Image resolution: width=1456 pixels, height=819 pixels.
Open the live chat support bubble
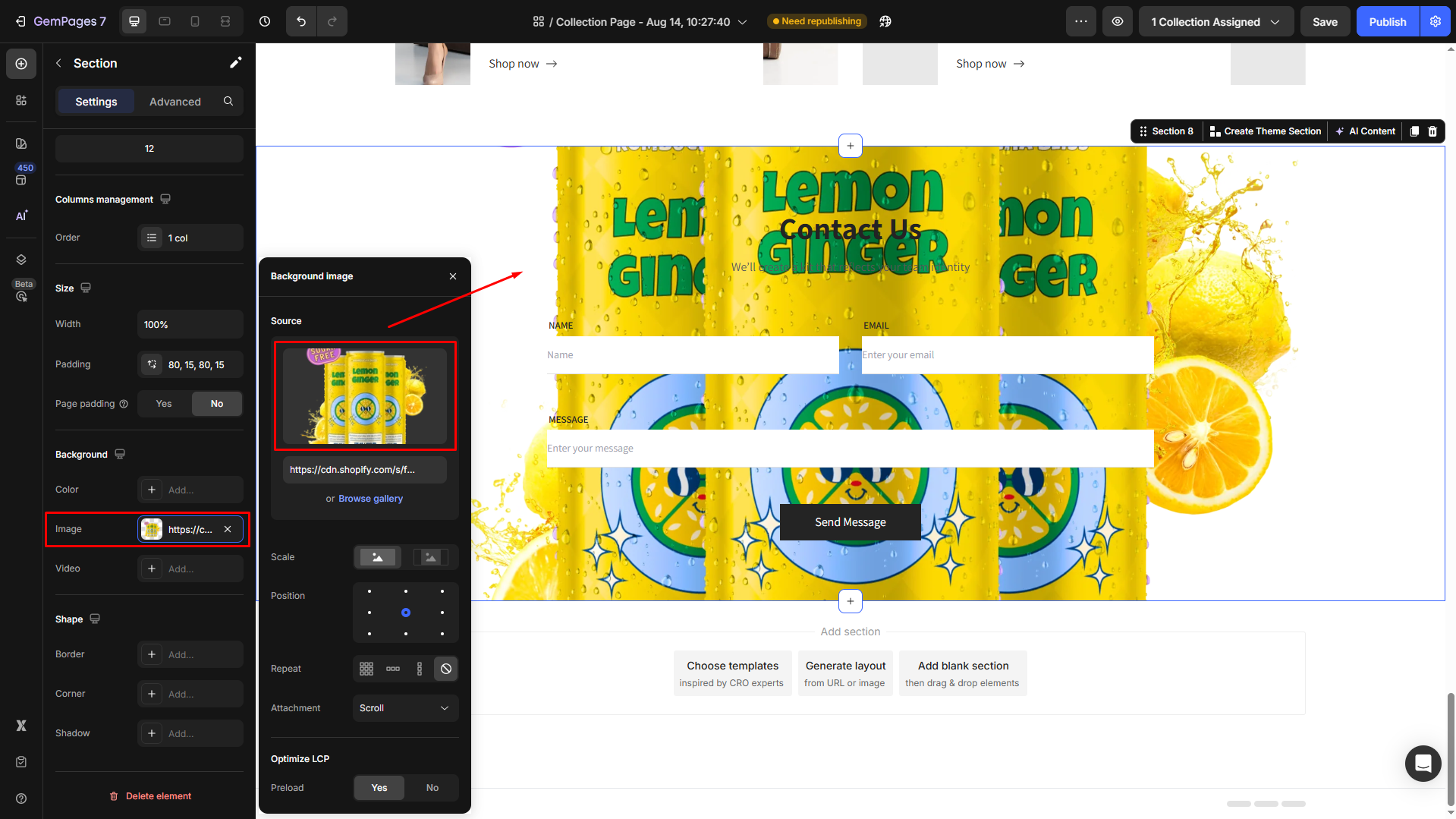tap(1423, 763)
